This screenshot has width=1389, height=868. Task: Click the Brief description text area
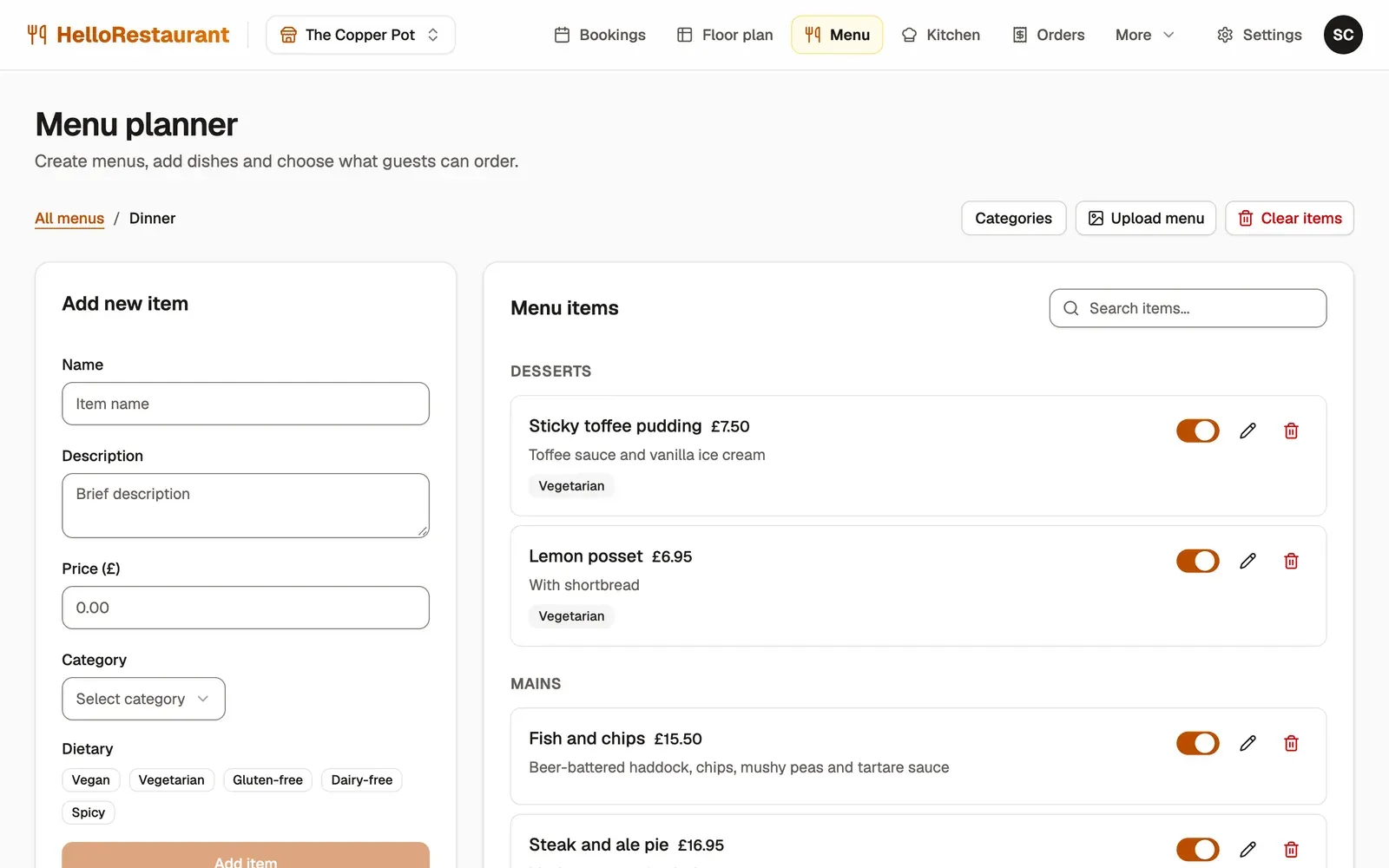click(246, 505)
